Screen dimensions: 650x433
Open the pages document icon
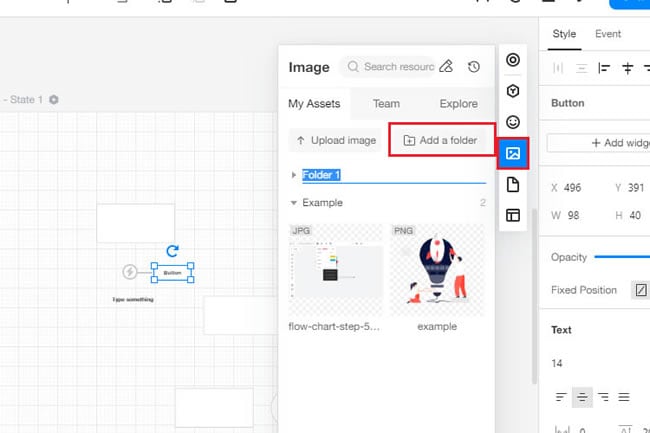[513, 184]
